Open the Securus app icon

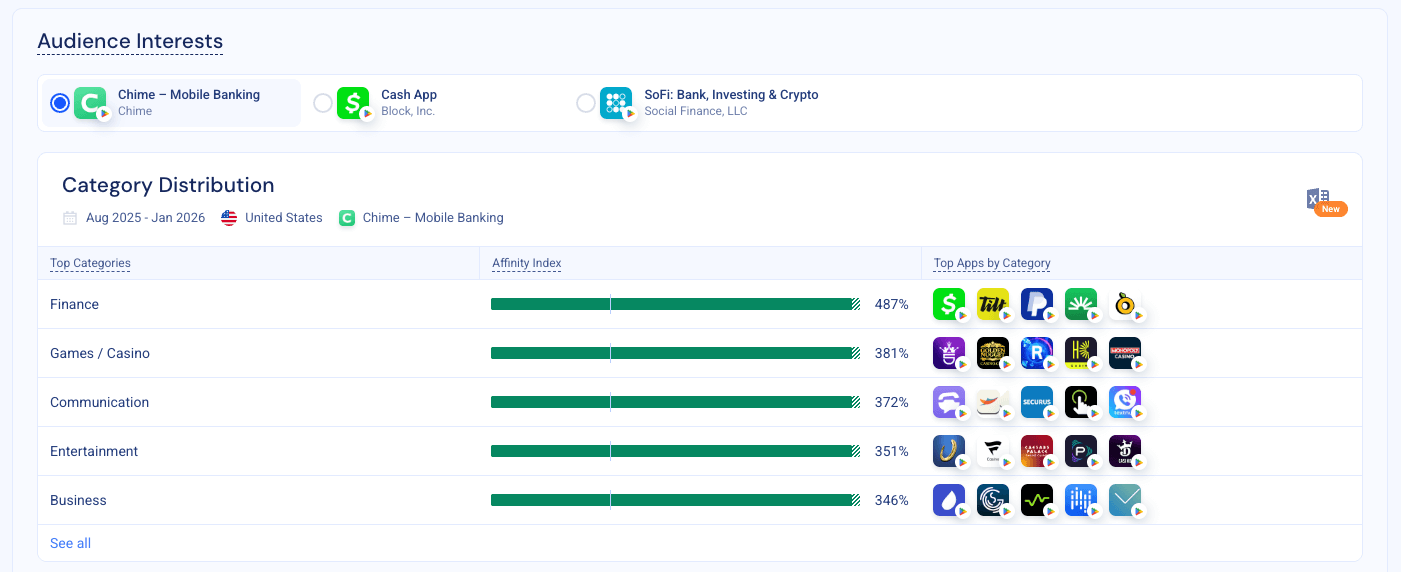[x=1037, y=402]
